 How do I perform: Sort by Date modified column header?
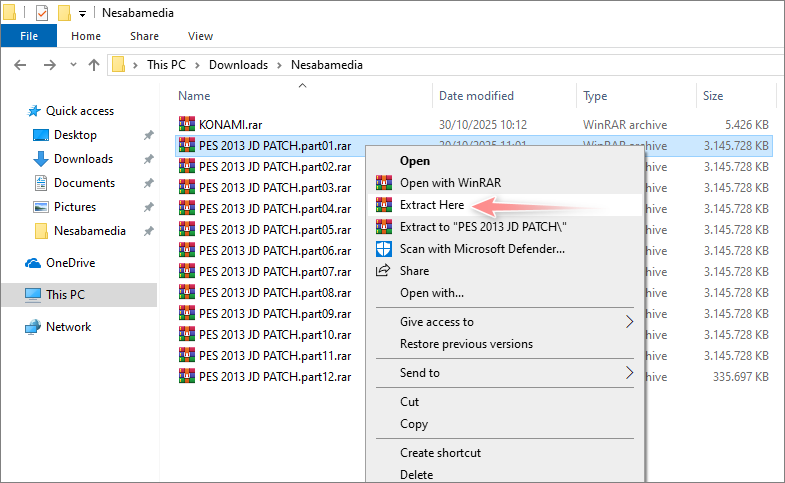coord(476,96)
